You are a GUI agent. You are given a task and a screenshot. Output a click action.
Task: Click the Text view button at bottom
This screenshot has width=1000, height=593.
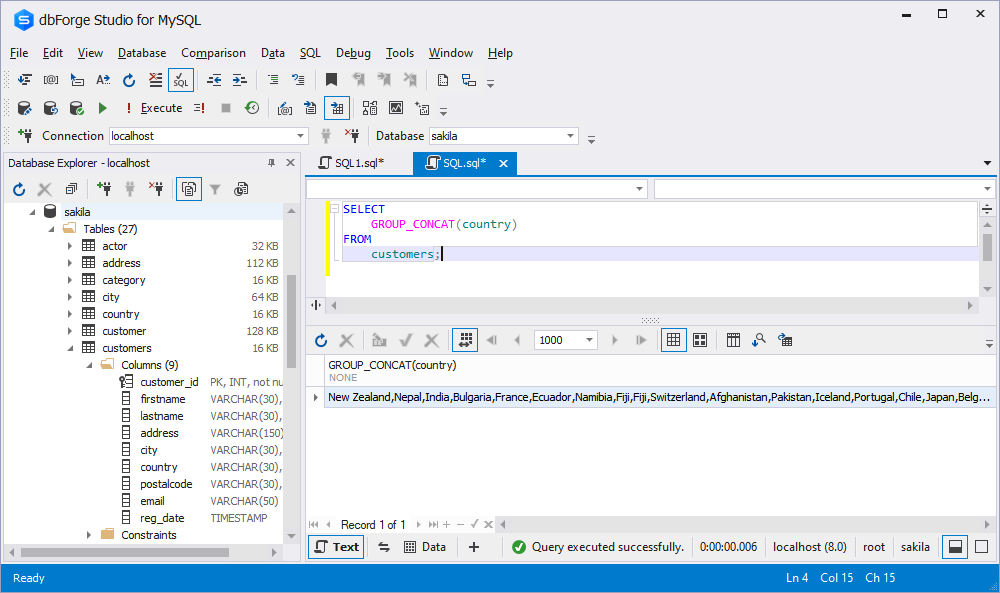[335, 547]
